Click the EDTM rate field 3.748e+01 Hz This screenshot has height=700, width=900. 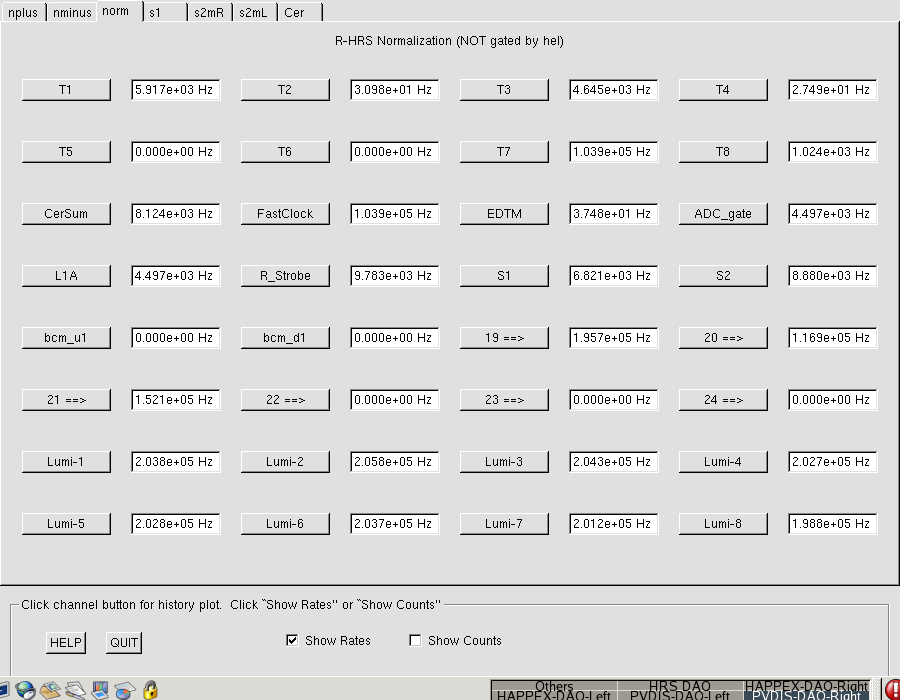click(x=614, y=213)
